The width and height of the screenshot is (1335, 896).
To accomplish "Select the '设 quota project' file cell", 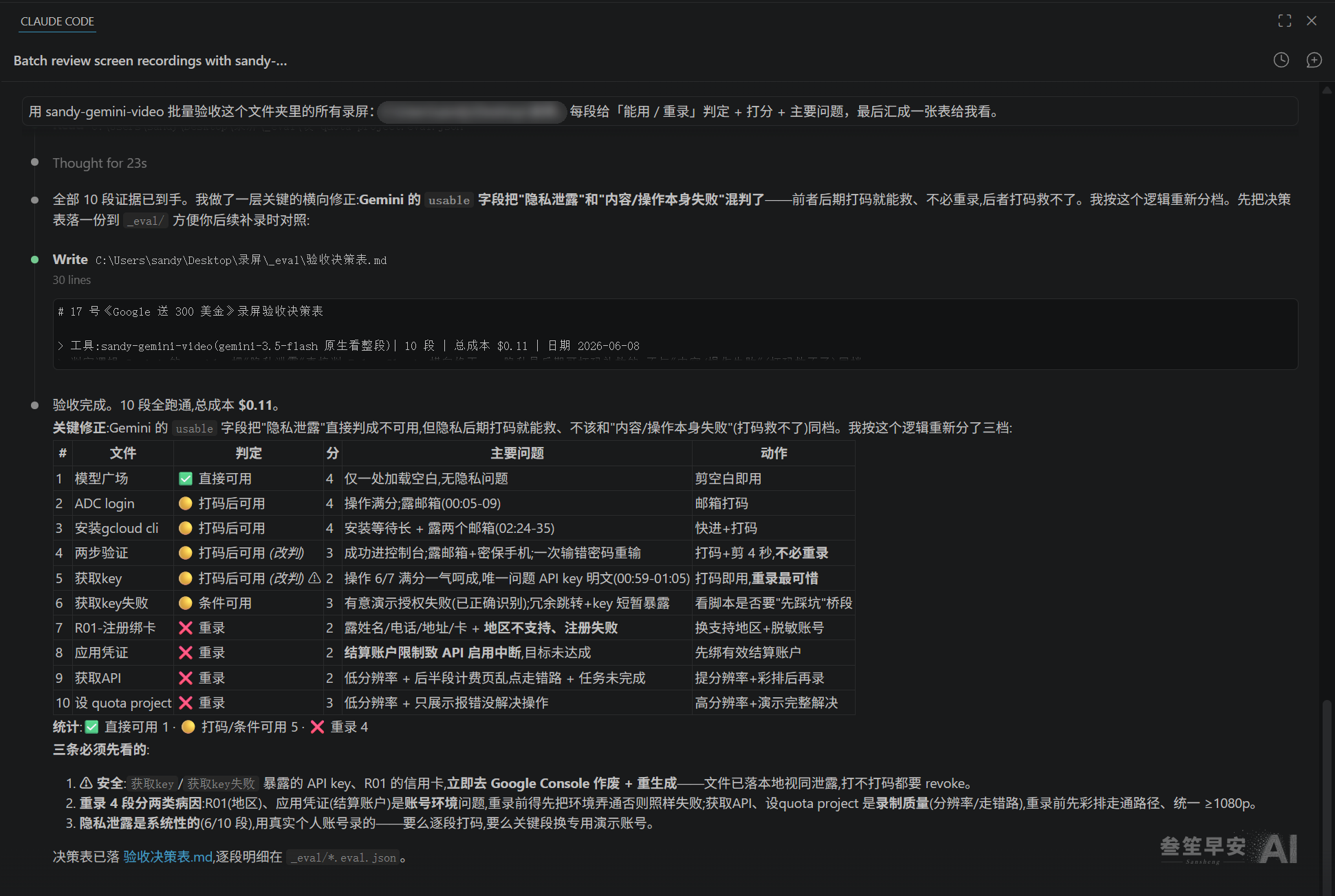I will (x=122, y=703).
